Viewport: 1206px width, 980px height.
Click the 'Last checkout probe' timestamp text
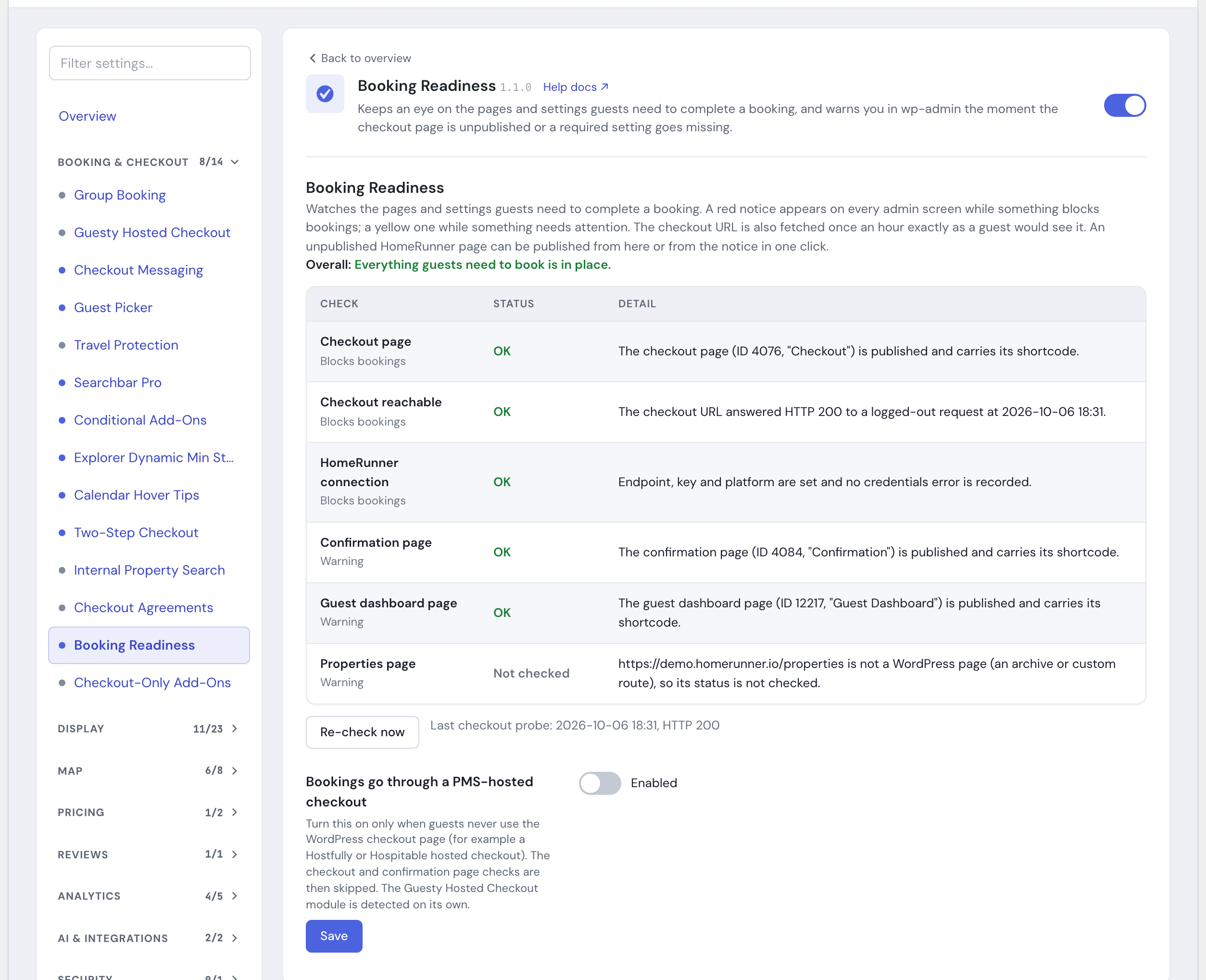[575, 726]
